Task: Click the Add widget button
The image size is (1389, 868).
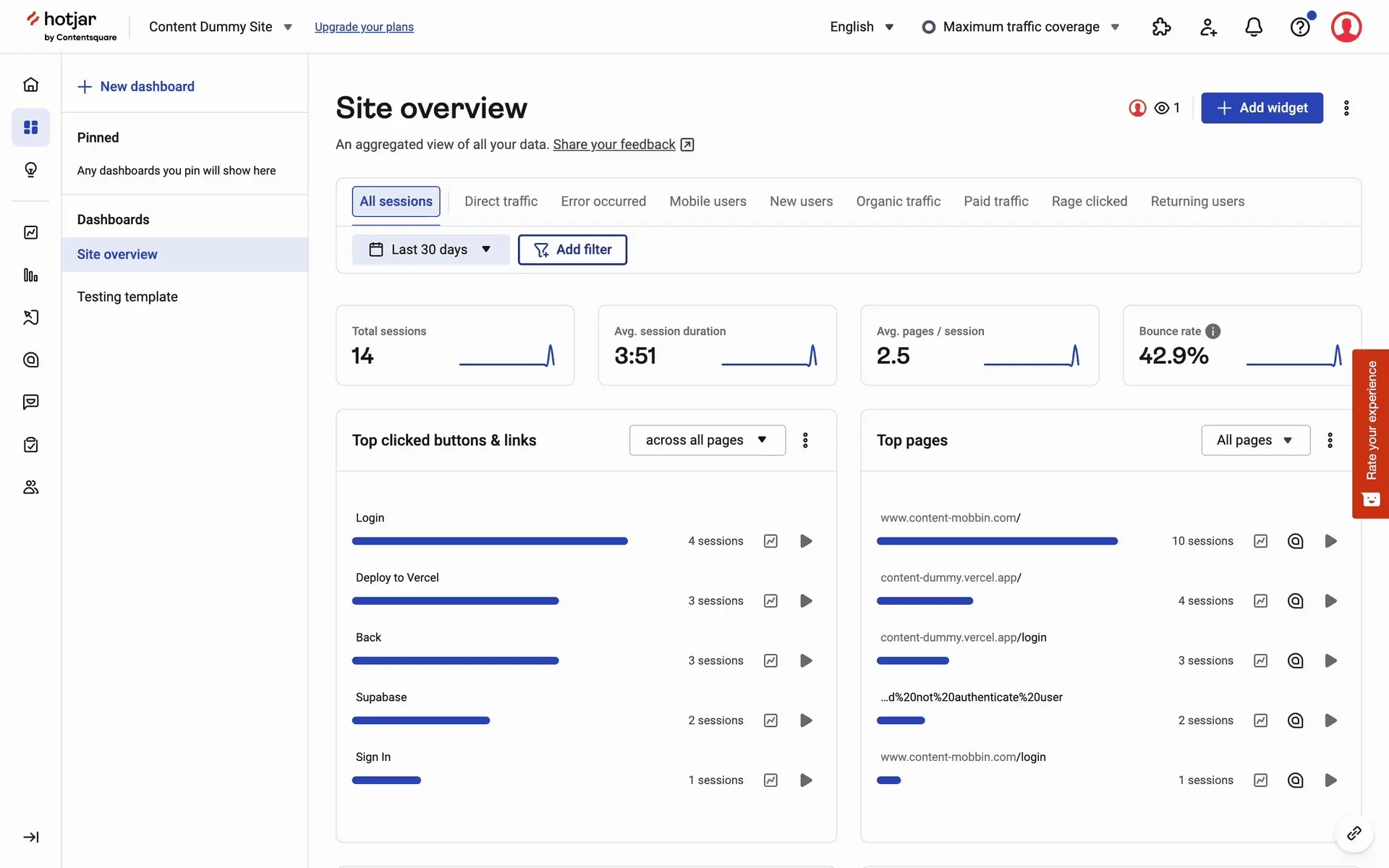Action: point(1262,108)
